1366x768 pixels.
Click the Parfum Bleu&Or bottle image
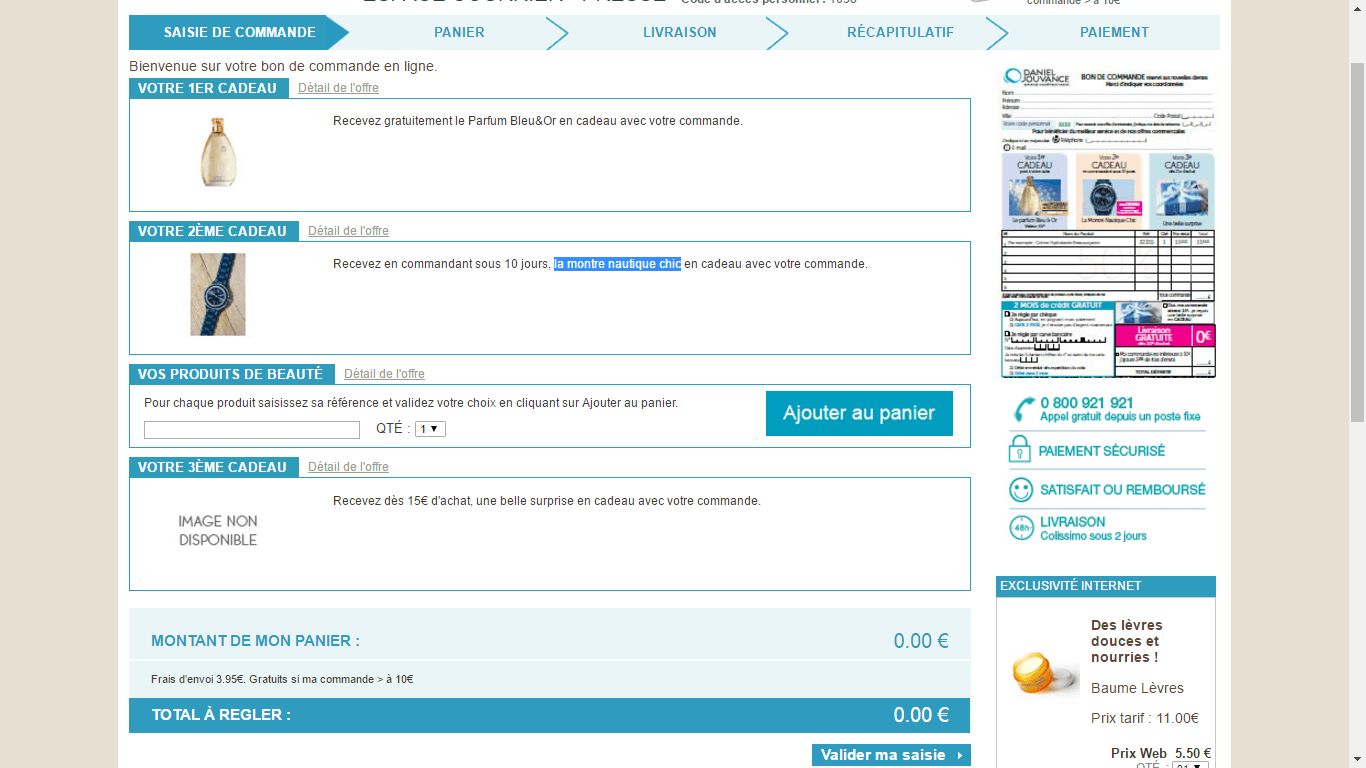tap(218, 152)
